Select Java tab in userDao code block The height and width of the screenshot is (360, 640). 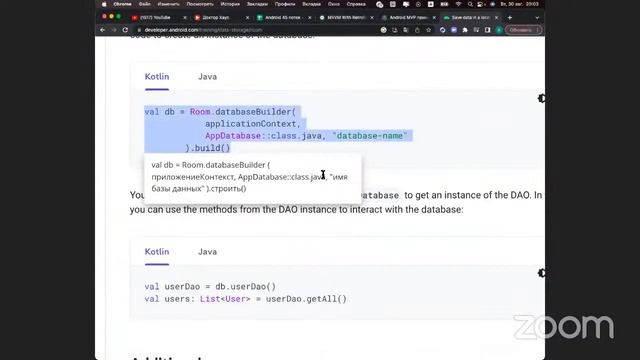[207, 252]
